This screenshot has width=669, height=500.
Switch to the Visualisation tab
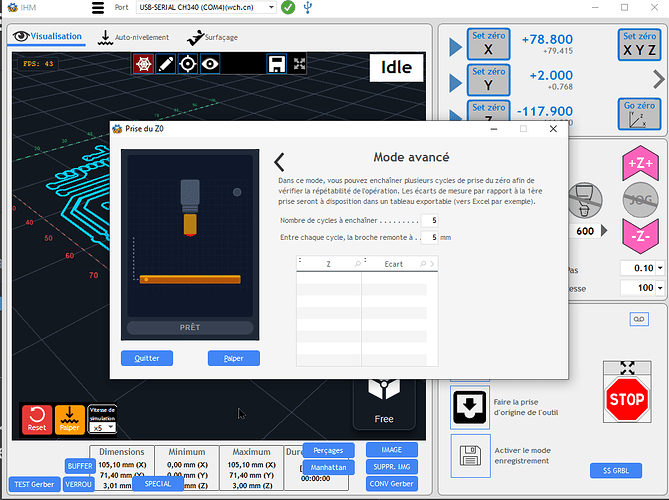click(x=47, y=36)
